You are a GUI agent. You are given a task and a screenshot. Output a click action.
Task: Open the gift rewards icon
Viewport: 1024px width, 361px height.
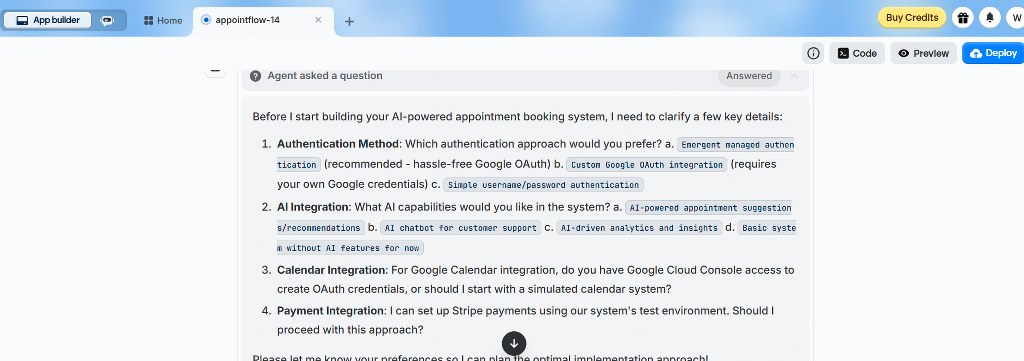[x=963, y=18]
